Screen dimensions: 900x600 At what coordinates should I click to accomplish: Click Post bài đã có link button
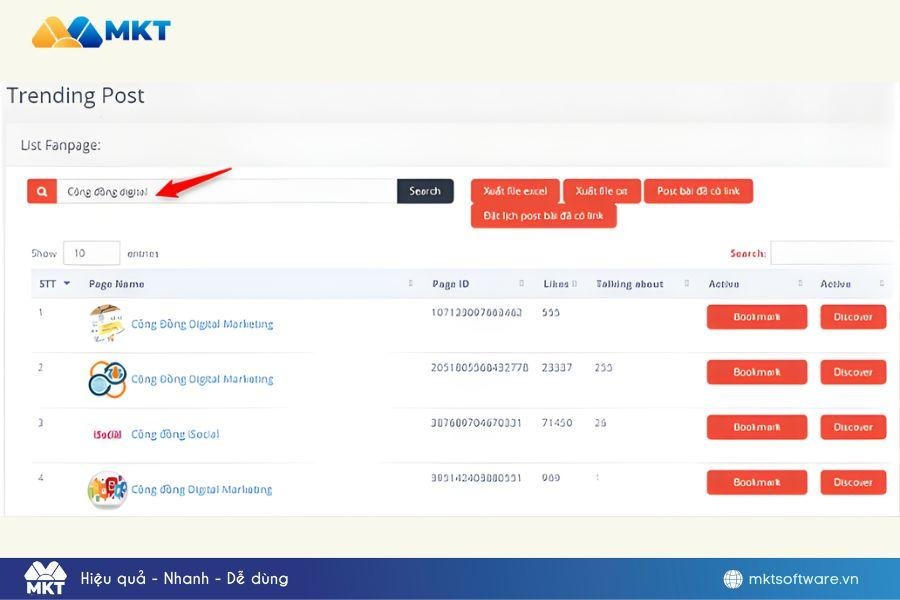[x=698, y=191]
